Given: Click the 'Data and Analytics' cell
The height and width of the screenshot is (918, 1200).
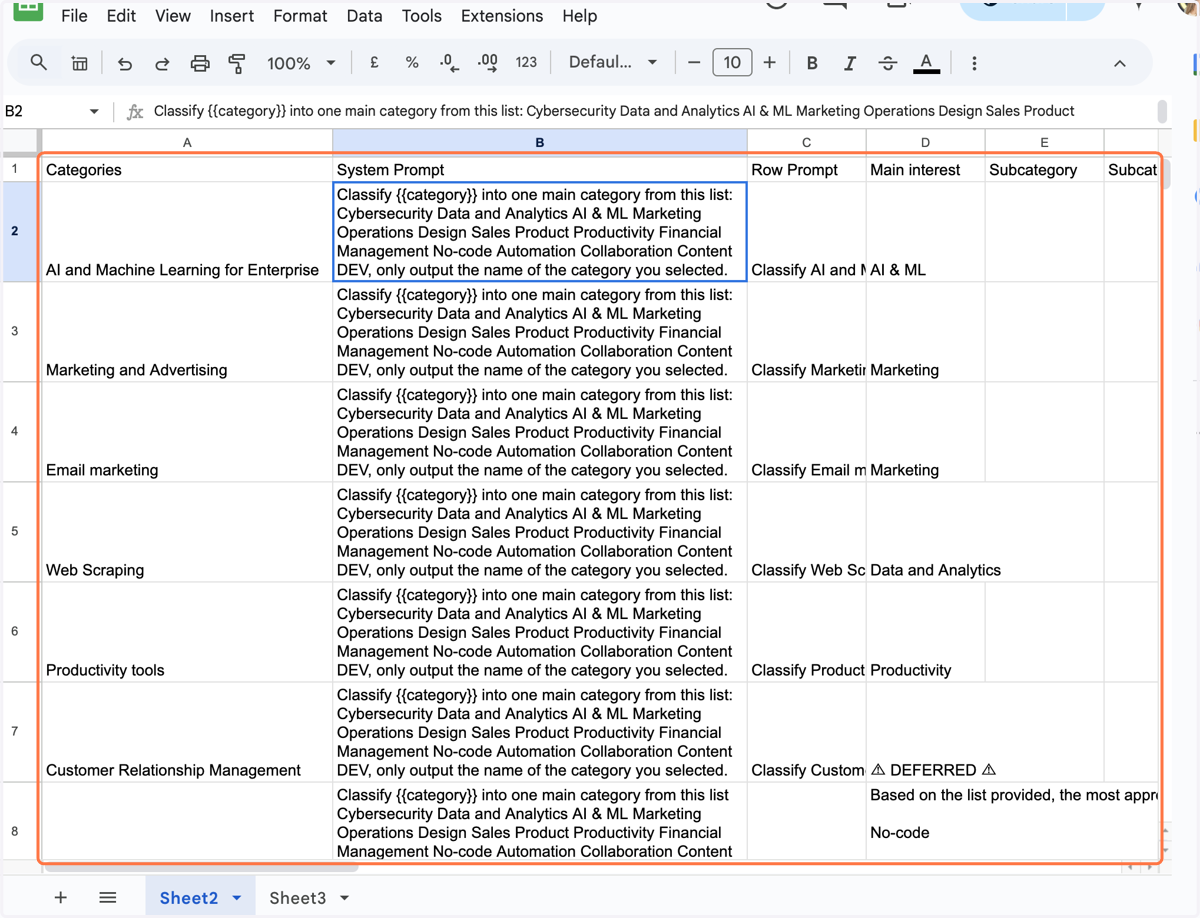Looking at the screenshot, I should pos(925,531).
